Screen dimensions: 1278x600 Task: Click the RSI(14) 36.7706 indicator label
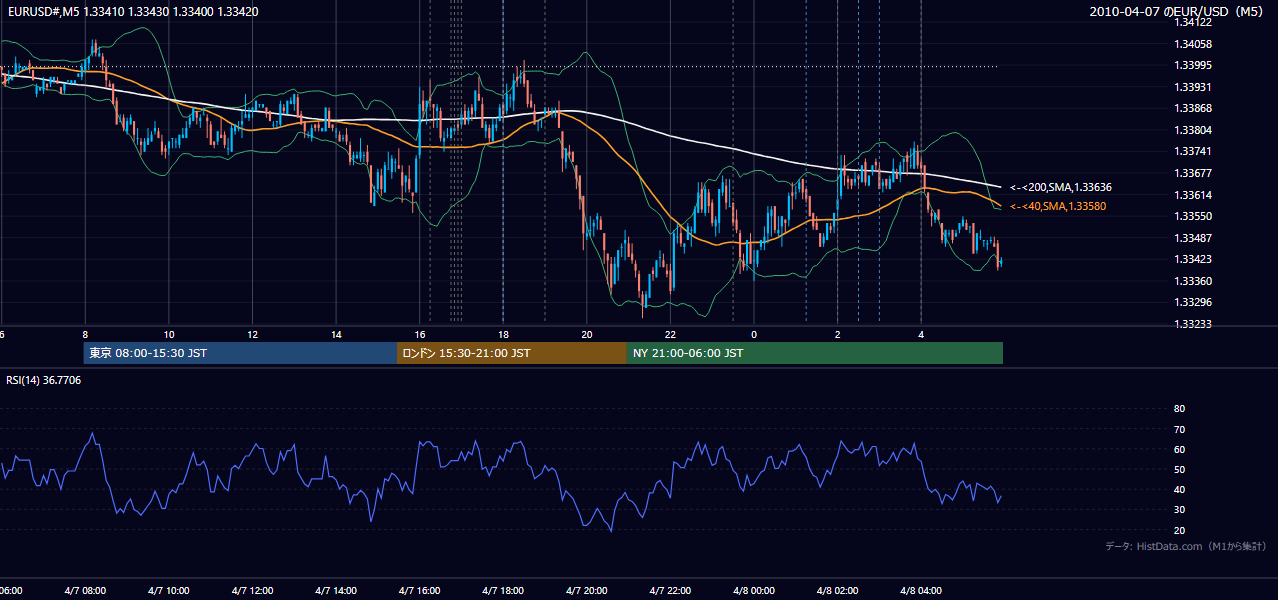(x=44, y=380)
